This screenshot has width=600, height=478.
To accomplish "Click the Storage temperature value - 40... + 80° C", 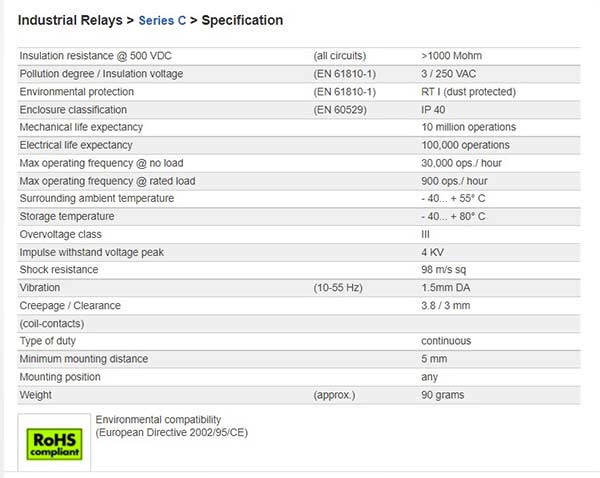I will pos(453,216).
